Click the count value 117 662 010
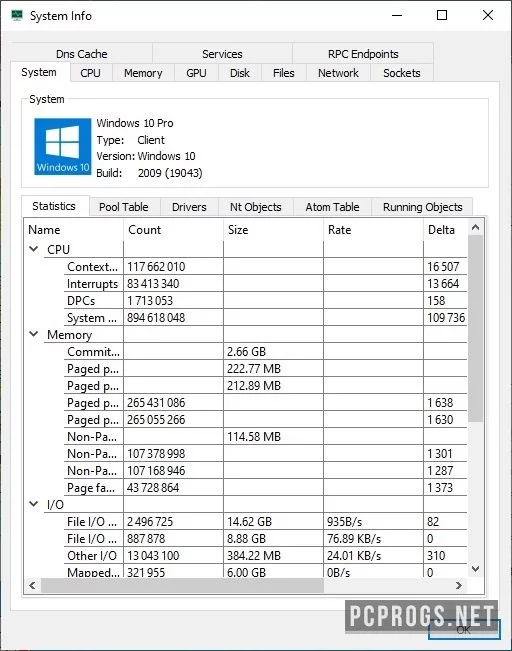This screenshot has width=512, height=651. (x=156, y=267)
